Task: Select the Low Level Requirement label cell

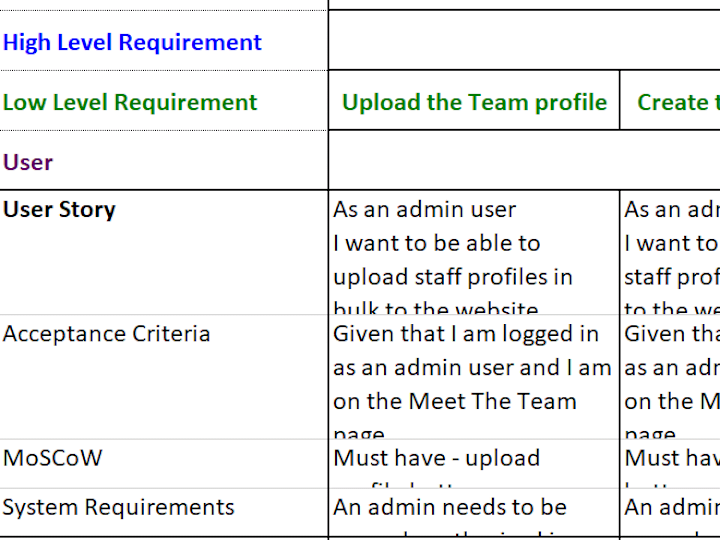Action: point(164,101)
